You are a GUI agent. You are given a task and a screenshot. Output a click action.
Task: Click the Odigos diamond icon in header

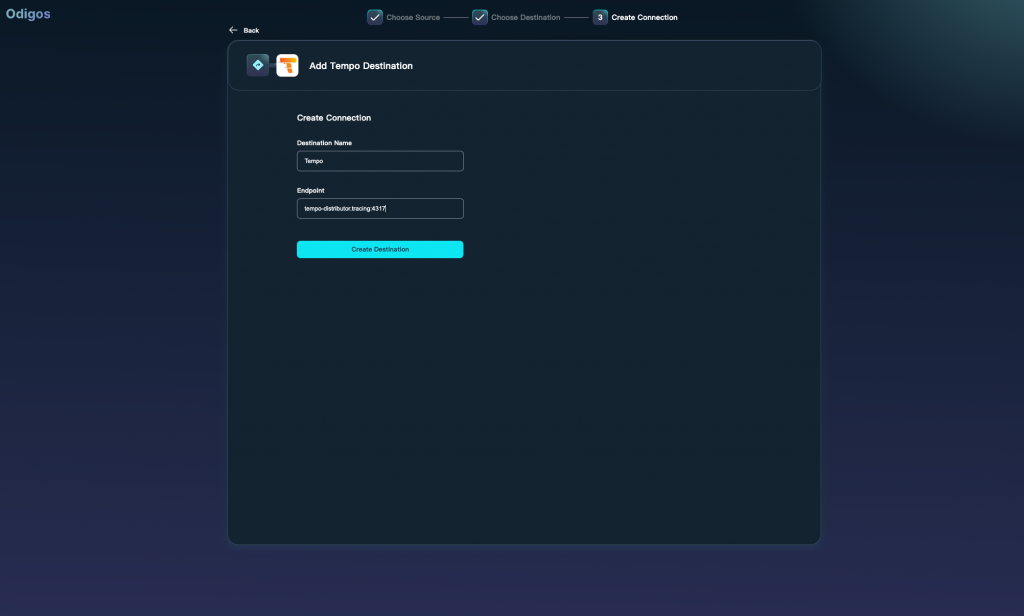pyautogui.click(x=258, y=65)
